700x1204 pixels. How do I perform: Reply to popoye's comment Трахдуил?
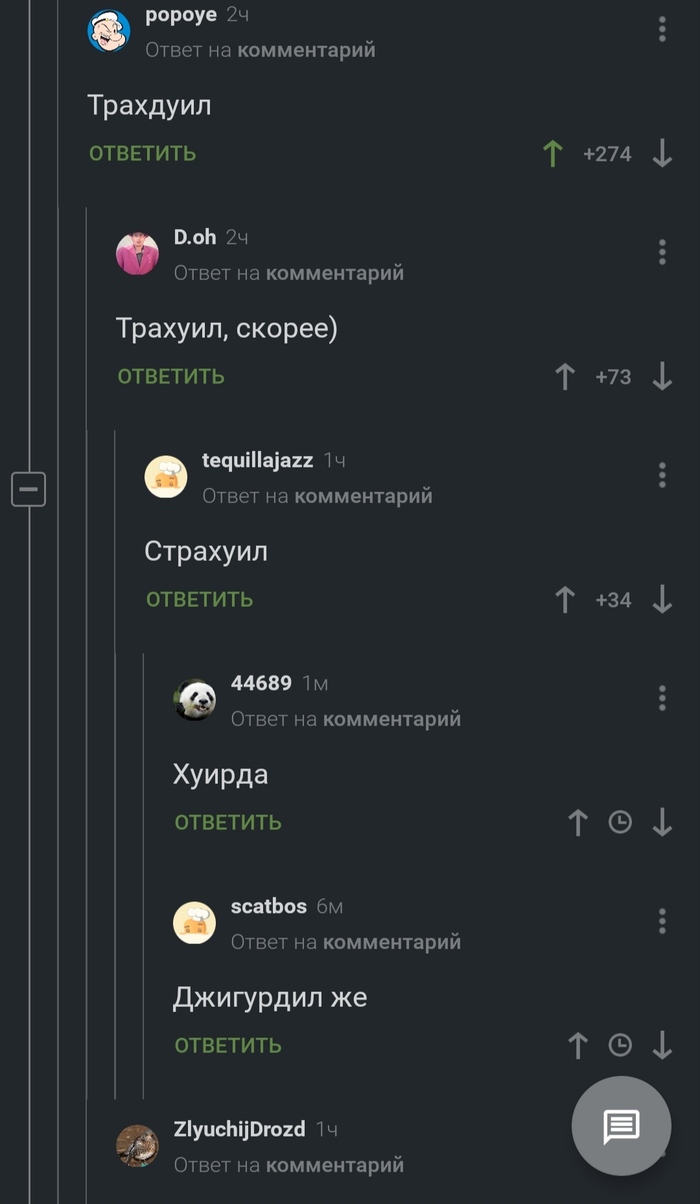pos(143,154)
